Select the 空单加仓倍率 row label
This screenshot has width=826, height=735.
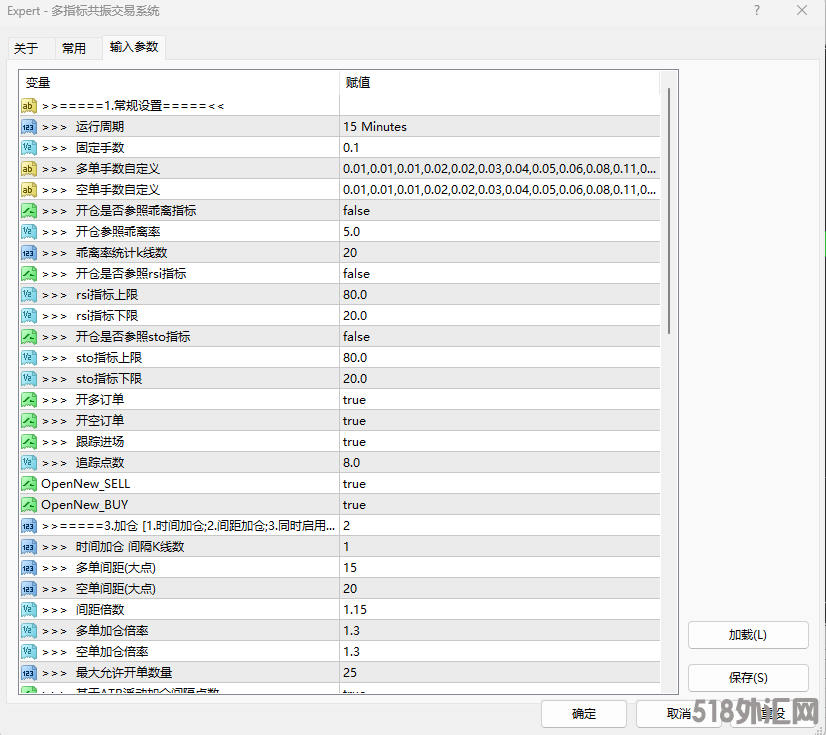point(112,652)
